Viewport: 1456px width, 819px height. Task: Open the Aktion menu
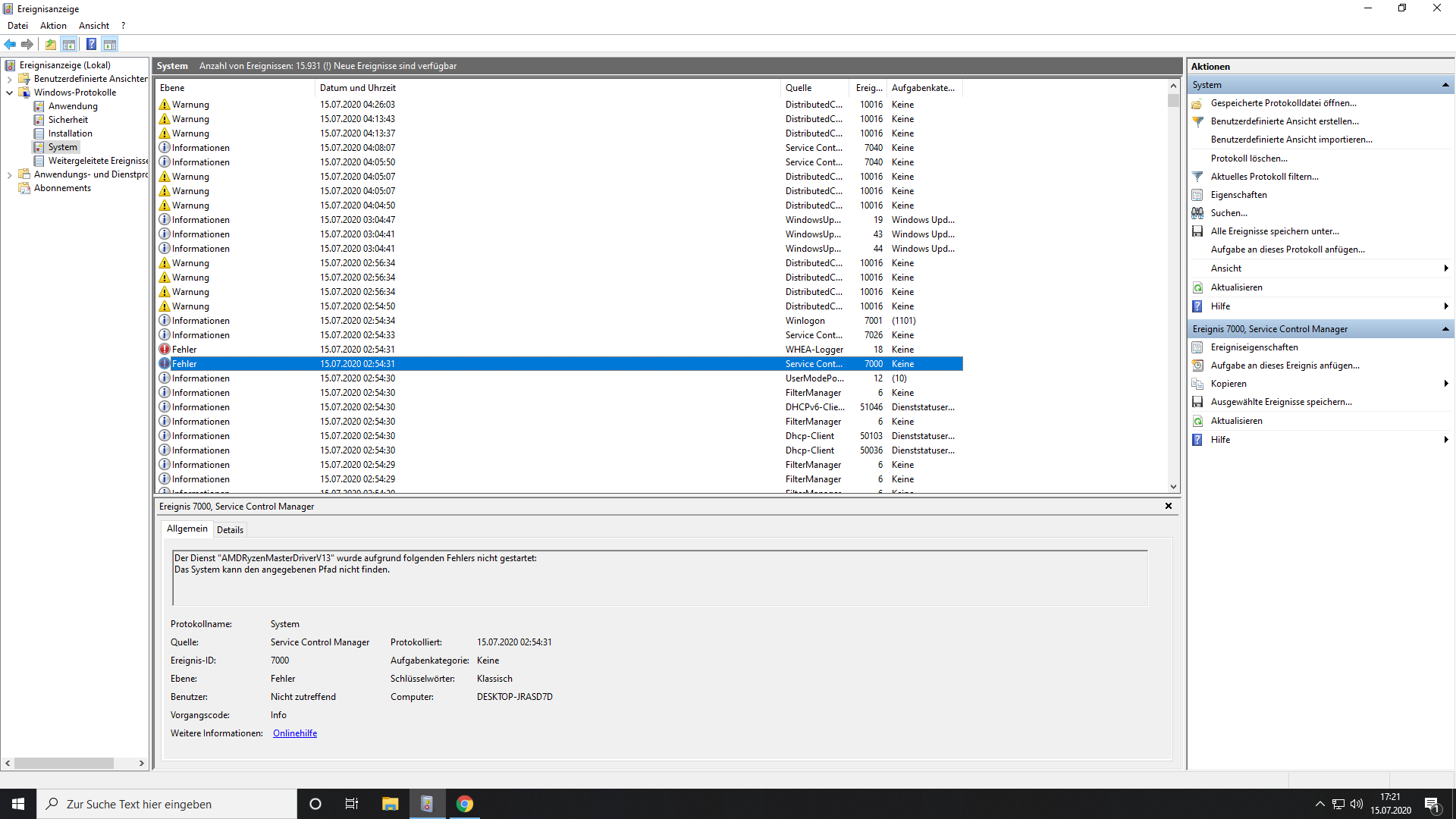point(53,26)
